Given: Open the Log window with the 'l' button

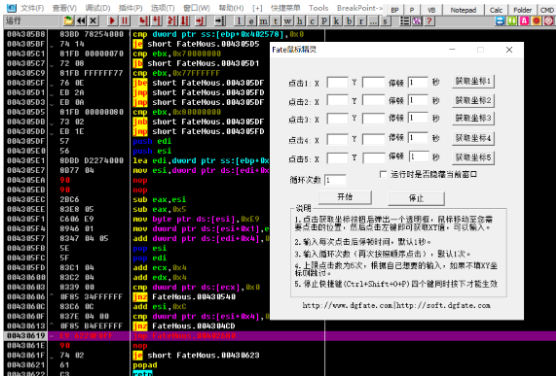Looking at the screenshot, I should (x=239, y=21).
